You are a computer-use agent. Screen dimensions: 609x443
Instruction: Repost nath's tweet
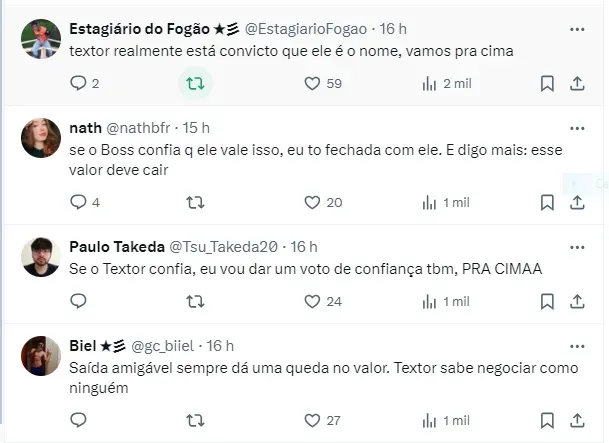point(196,202)
